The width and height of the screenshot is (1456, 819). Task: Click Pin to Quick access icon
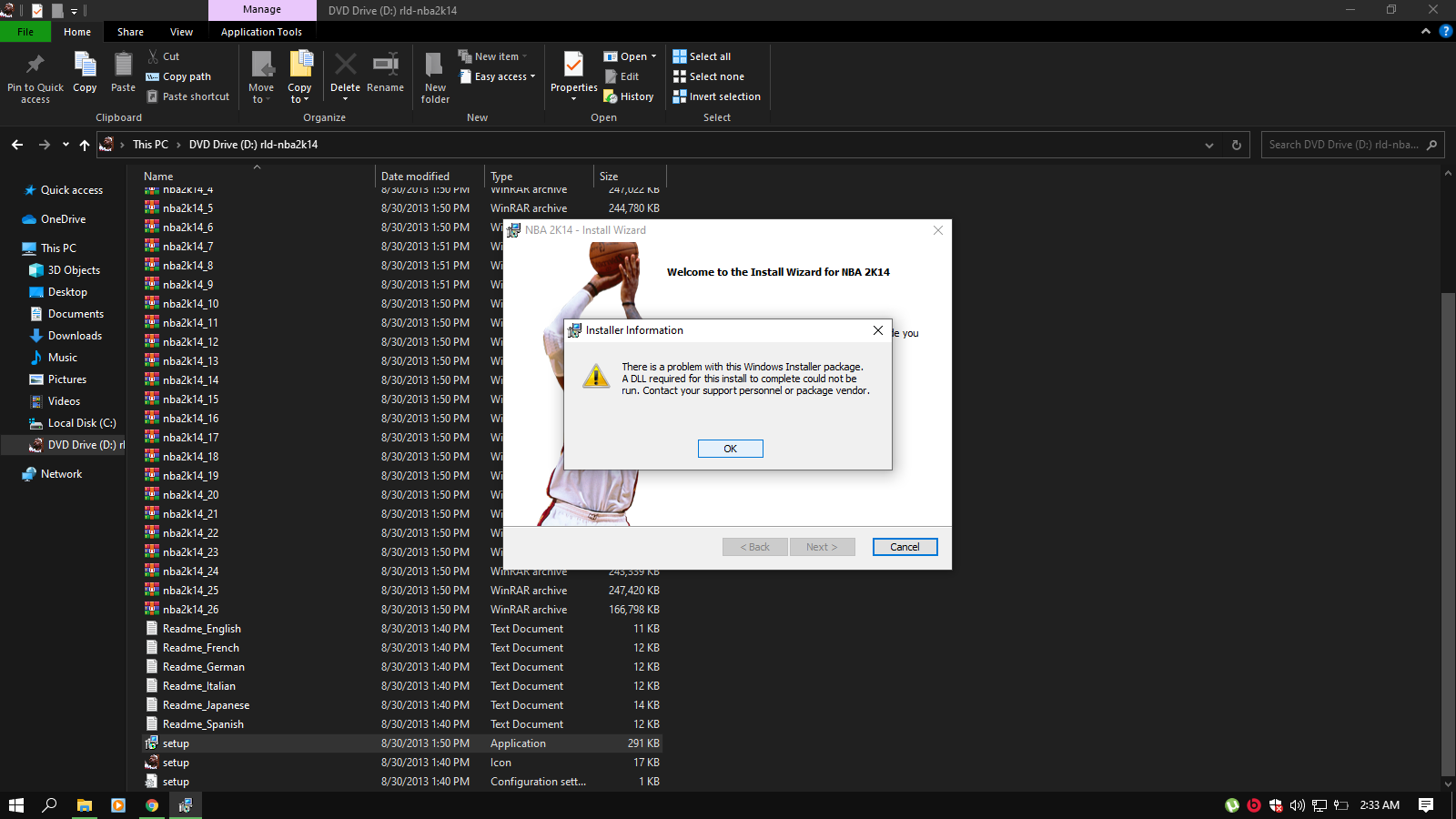[x=35, y=66]
